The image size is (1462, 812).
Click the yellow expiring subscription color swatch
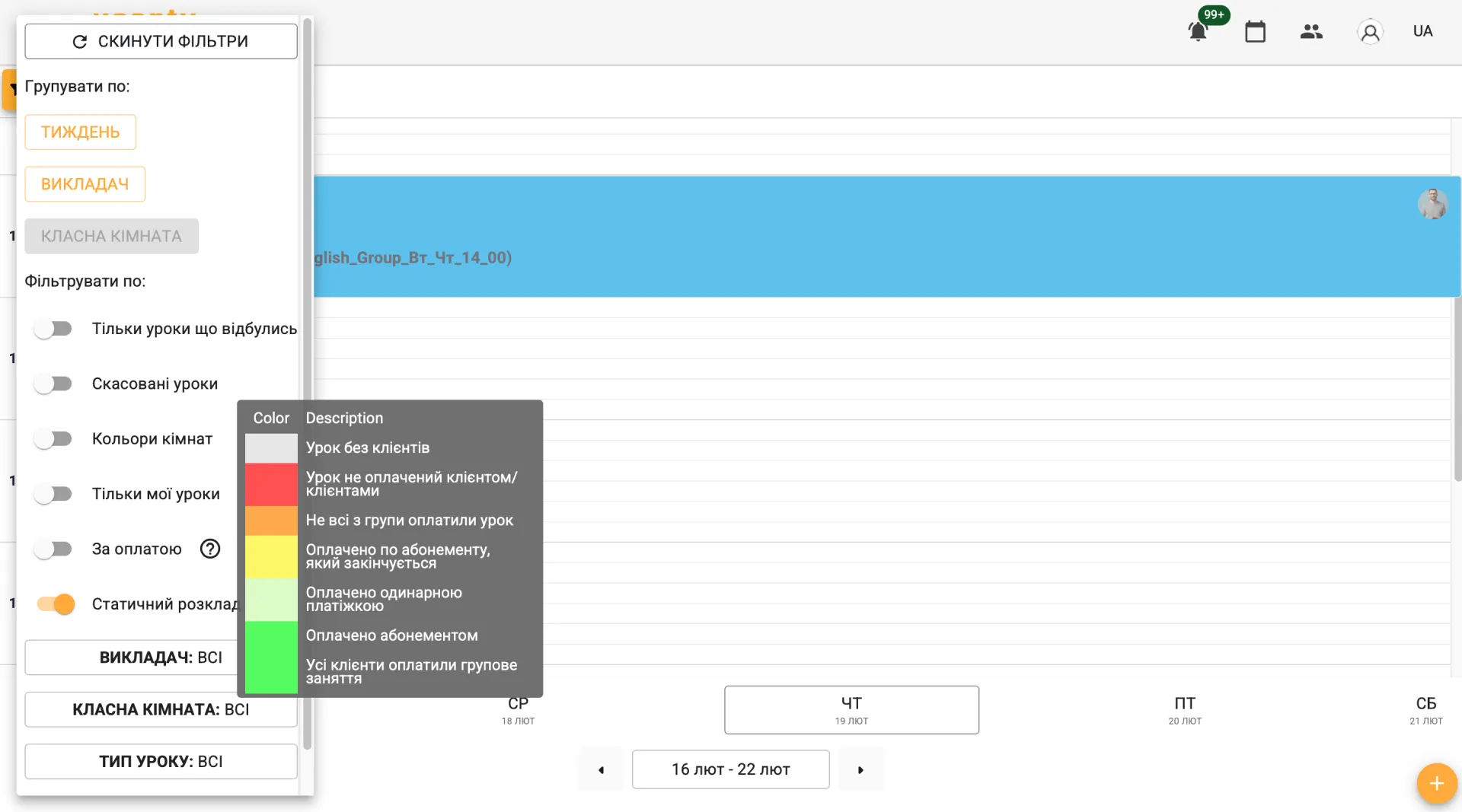271,556
